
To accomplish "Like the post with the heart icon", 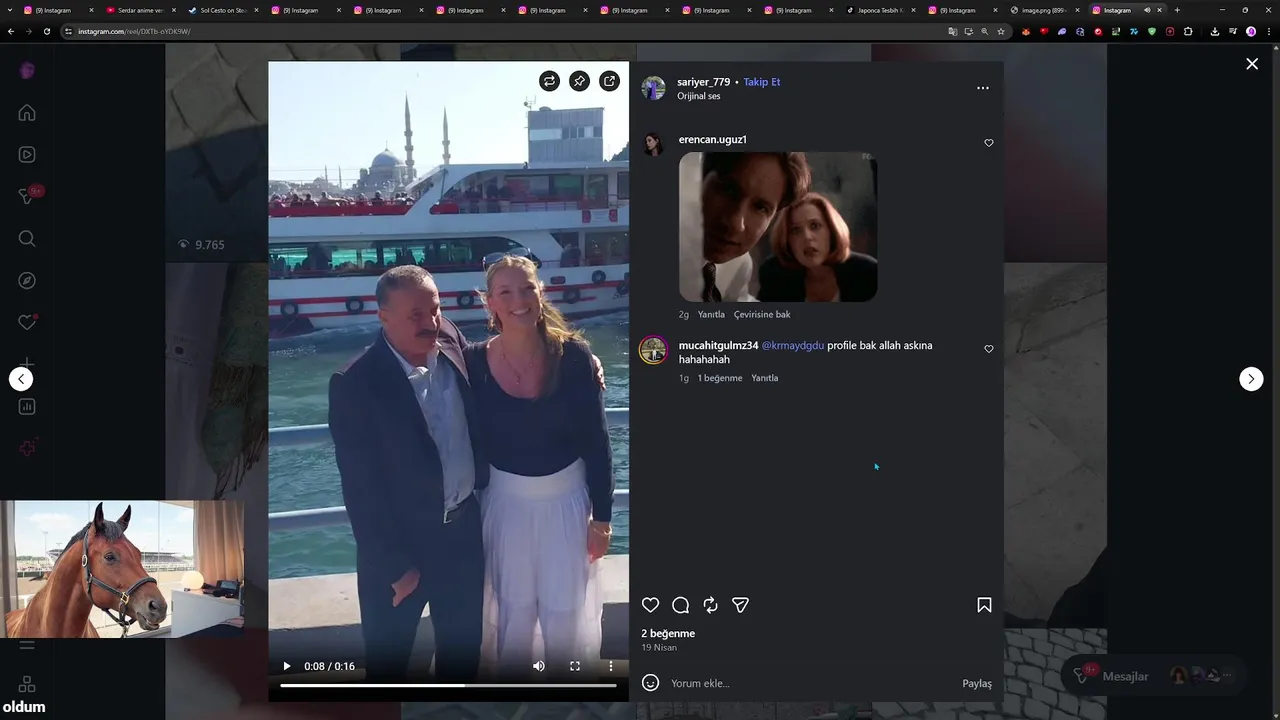I will tap(650, 605).
